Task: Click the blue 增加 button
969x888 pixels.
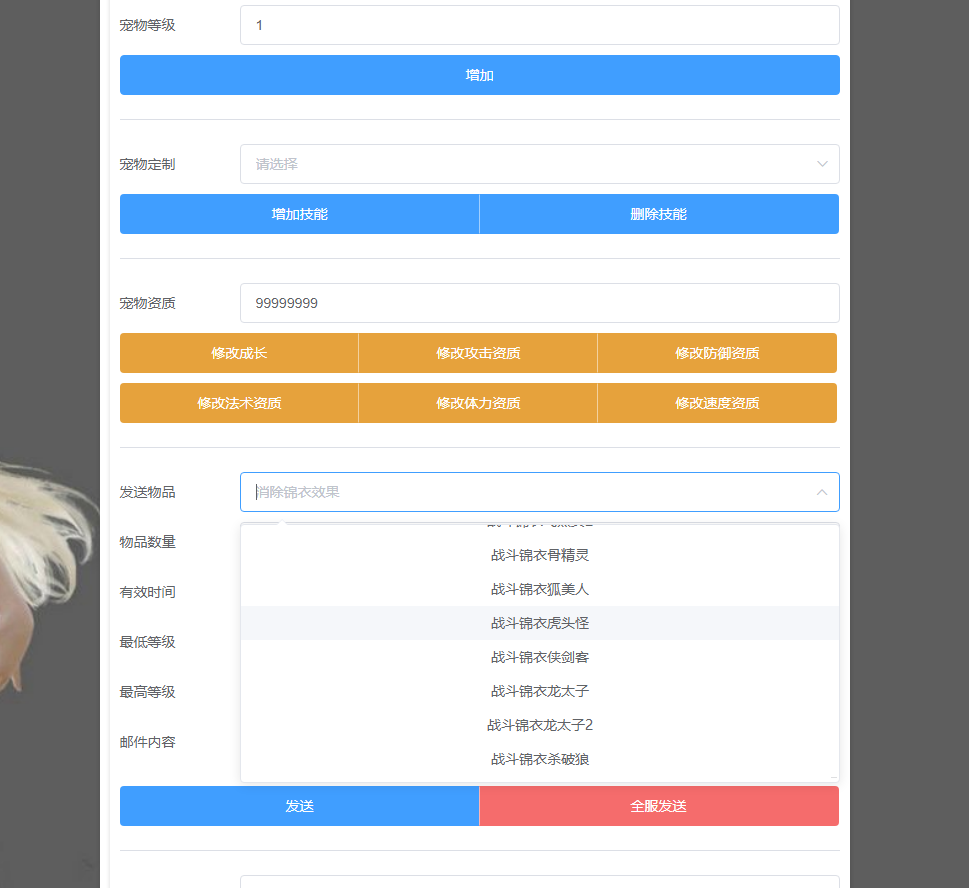Action: pyautogui.click(x=479, y=75)
